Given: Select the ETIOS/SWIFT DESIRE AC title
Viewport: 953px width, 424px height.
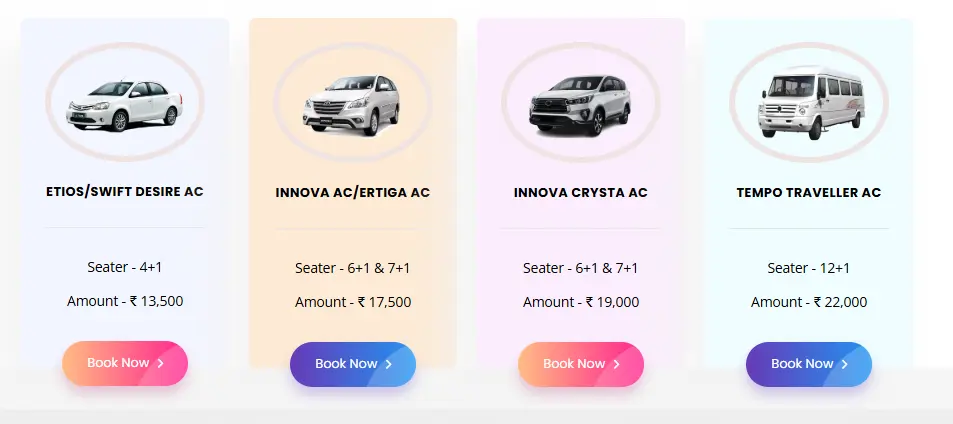Looking at the screenshot, I should pyautogui.click(x=125, y=191).
